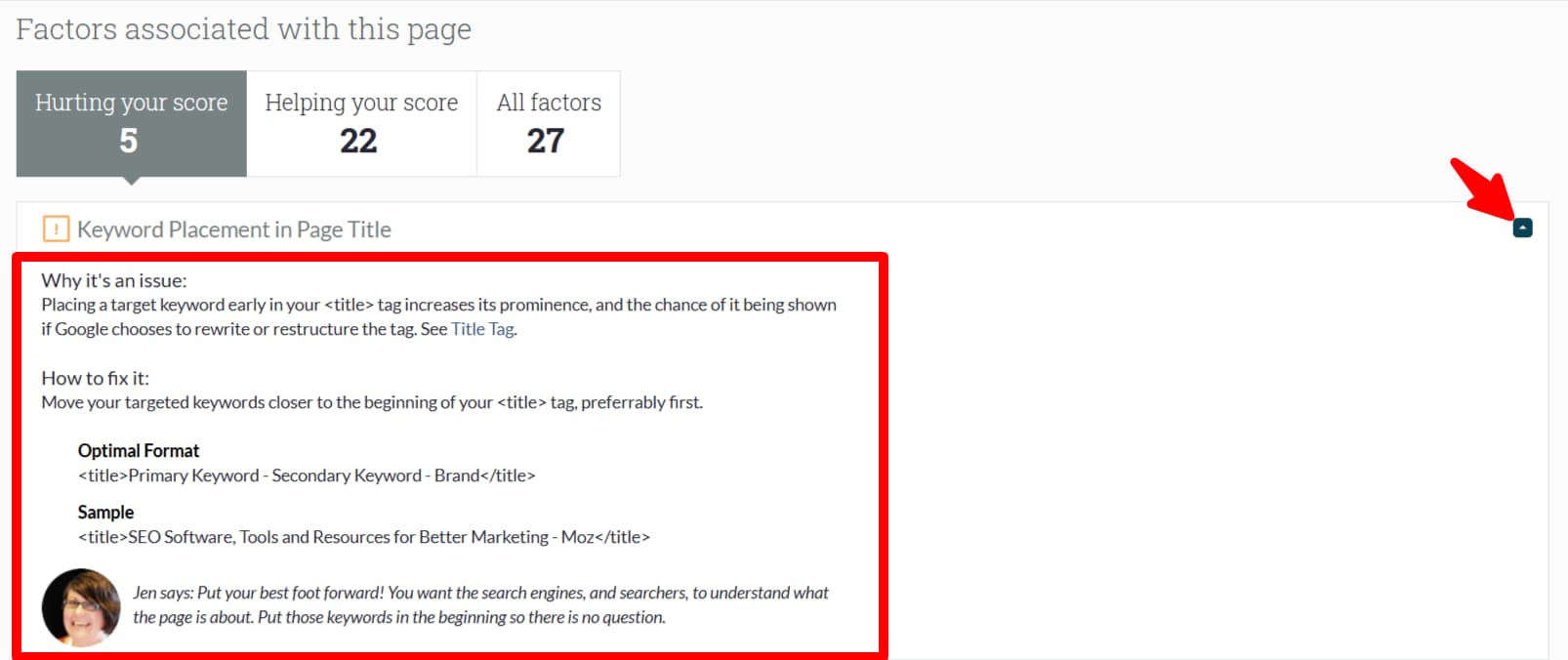The width and height of the screenshot is (1568, 660).
Task: Click the Factors associated with this page heading
Action: point(243,29)
